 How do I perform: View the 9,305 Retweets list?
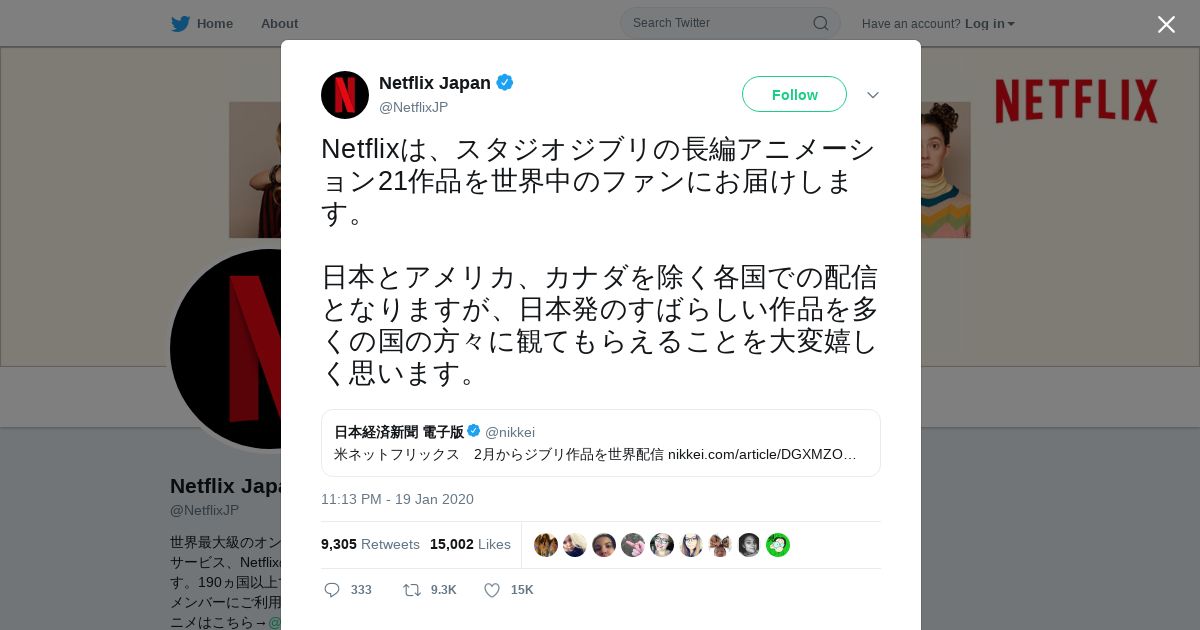370,544
